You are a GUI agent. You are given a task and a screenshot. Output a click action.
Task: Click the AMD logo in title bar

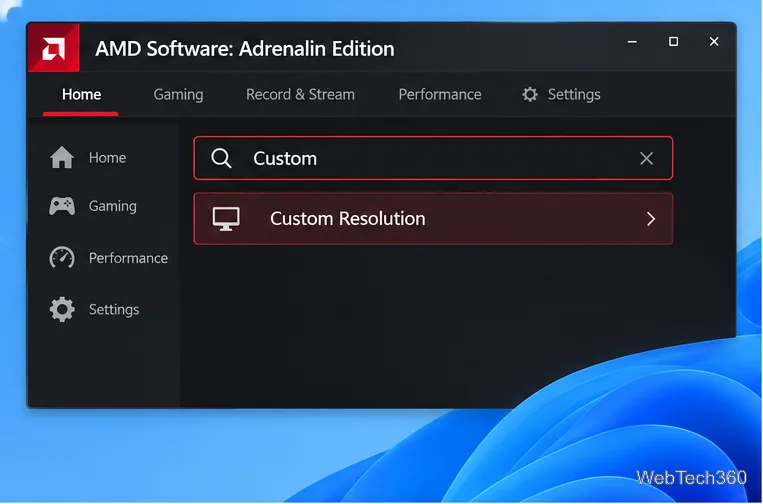54,48
